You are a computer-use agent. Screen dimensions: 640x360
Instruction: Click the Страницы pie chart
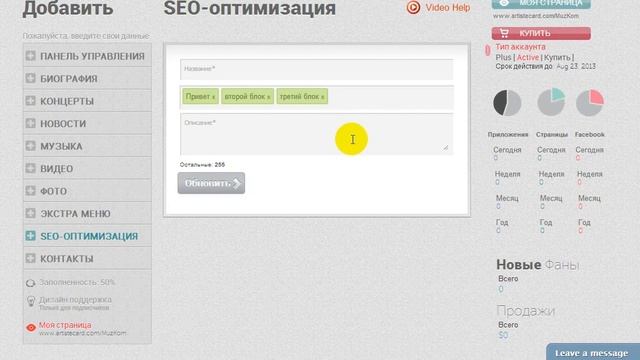tap(551, 102)
